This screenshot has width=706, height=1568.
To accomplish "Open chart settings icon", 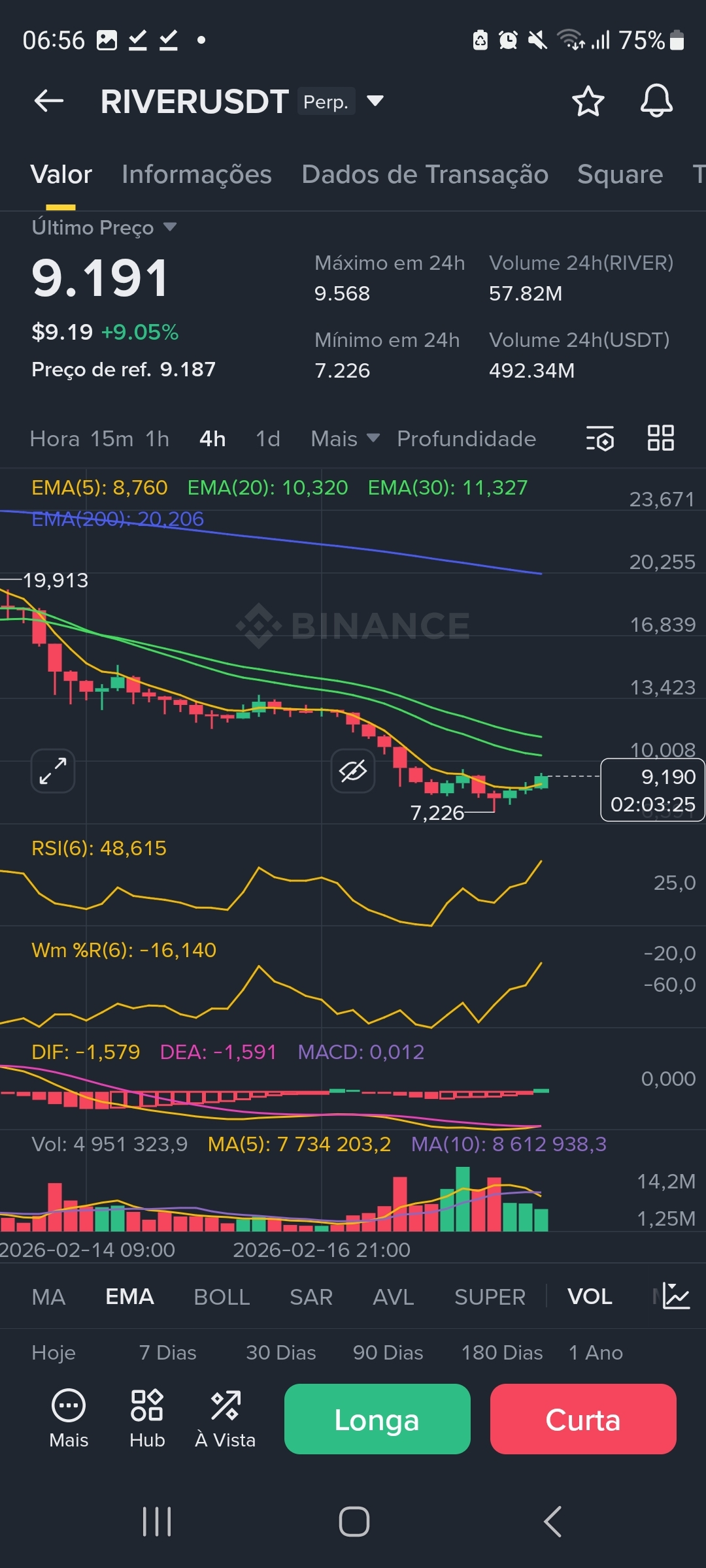I will tap(600, 438).
